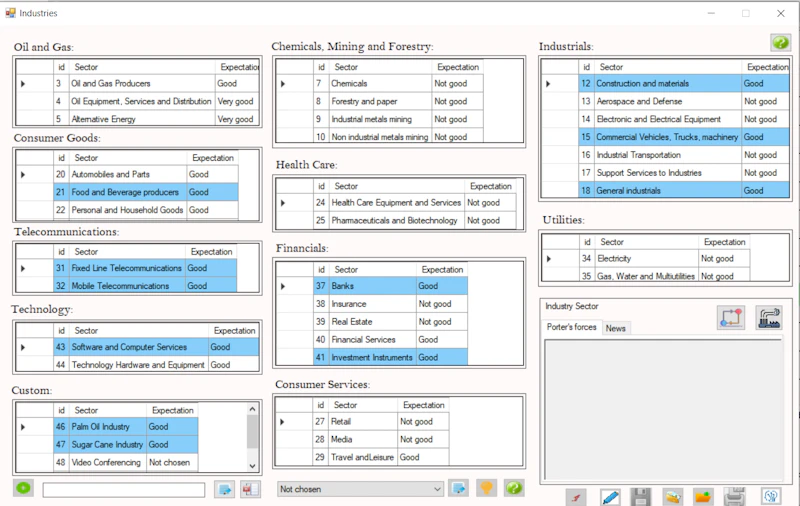Select Aerospace and Defense row
Screen dimensions: 800x506
665,102
